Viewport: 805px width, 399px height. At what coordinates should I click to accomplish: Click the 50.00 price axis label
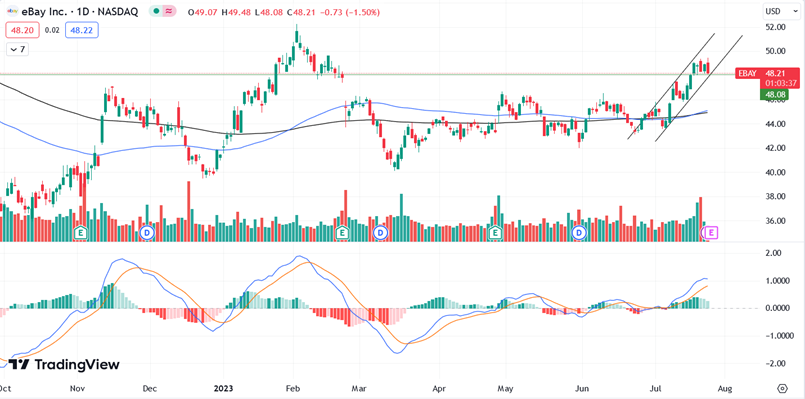pos(775,51)
